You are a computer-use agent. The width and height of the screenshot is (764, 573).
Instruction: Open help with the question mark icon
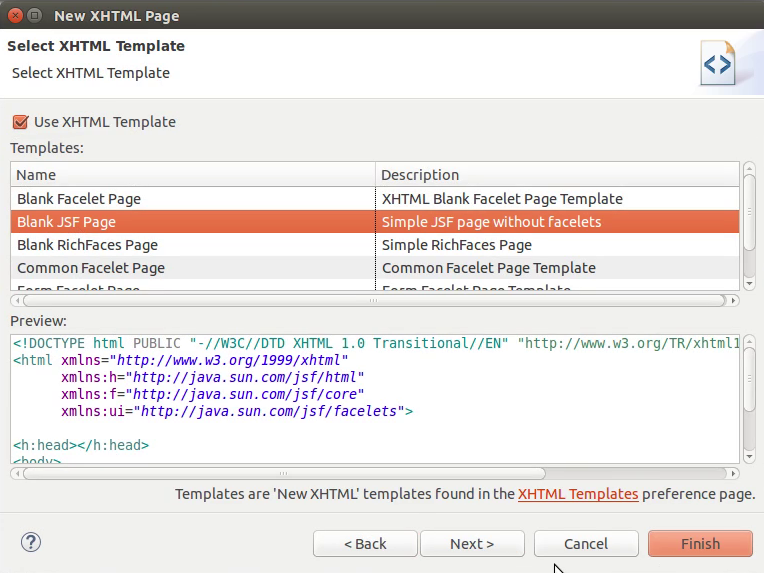[x=31, y=542]
